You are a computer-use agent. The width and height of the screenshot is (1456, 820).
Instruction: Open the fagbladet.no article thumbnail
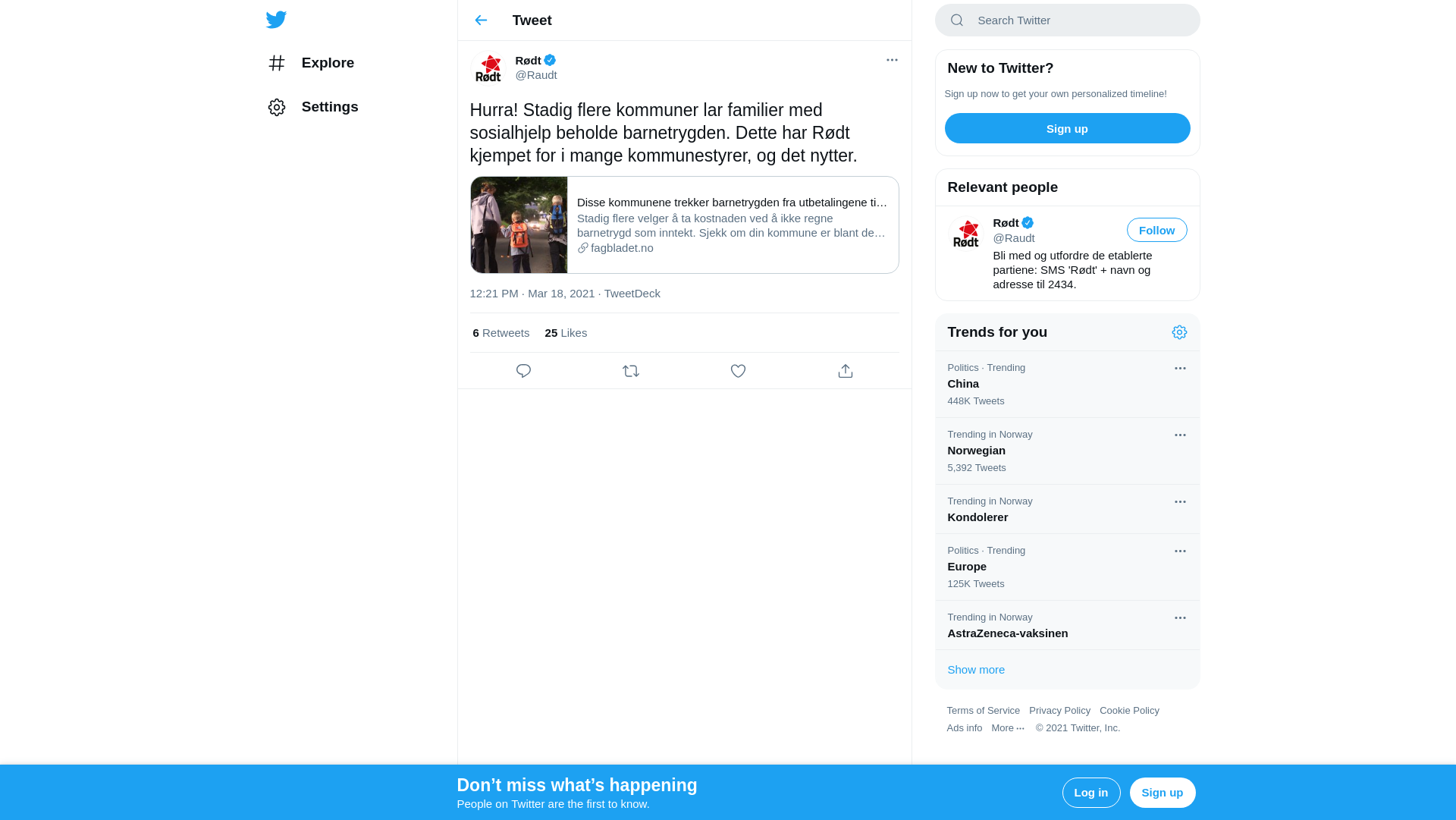[519, 225]
